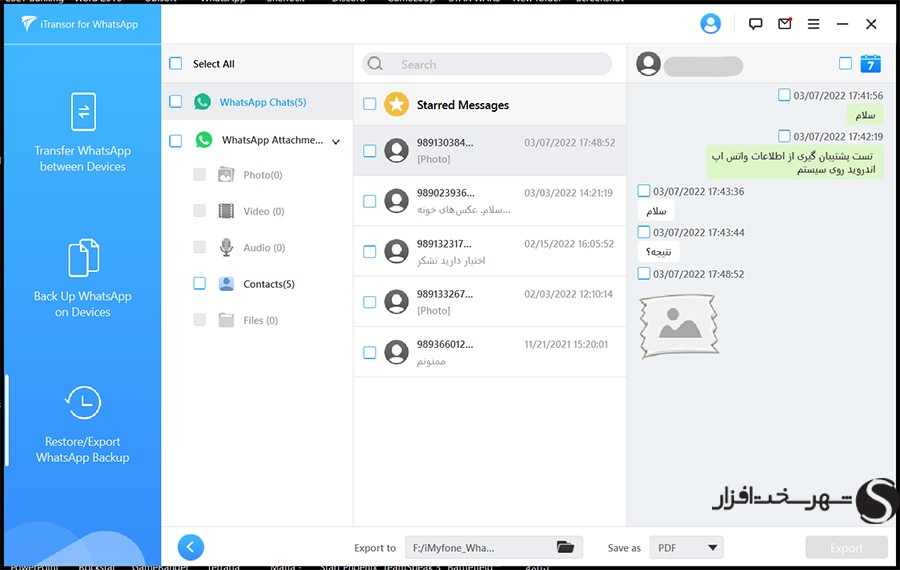This screenshot has height=570, width=900.
Task: Select Photo(0) category
Action: pos(262,175)
